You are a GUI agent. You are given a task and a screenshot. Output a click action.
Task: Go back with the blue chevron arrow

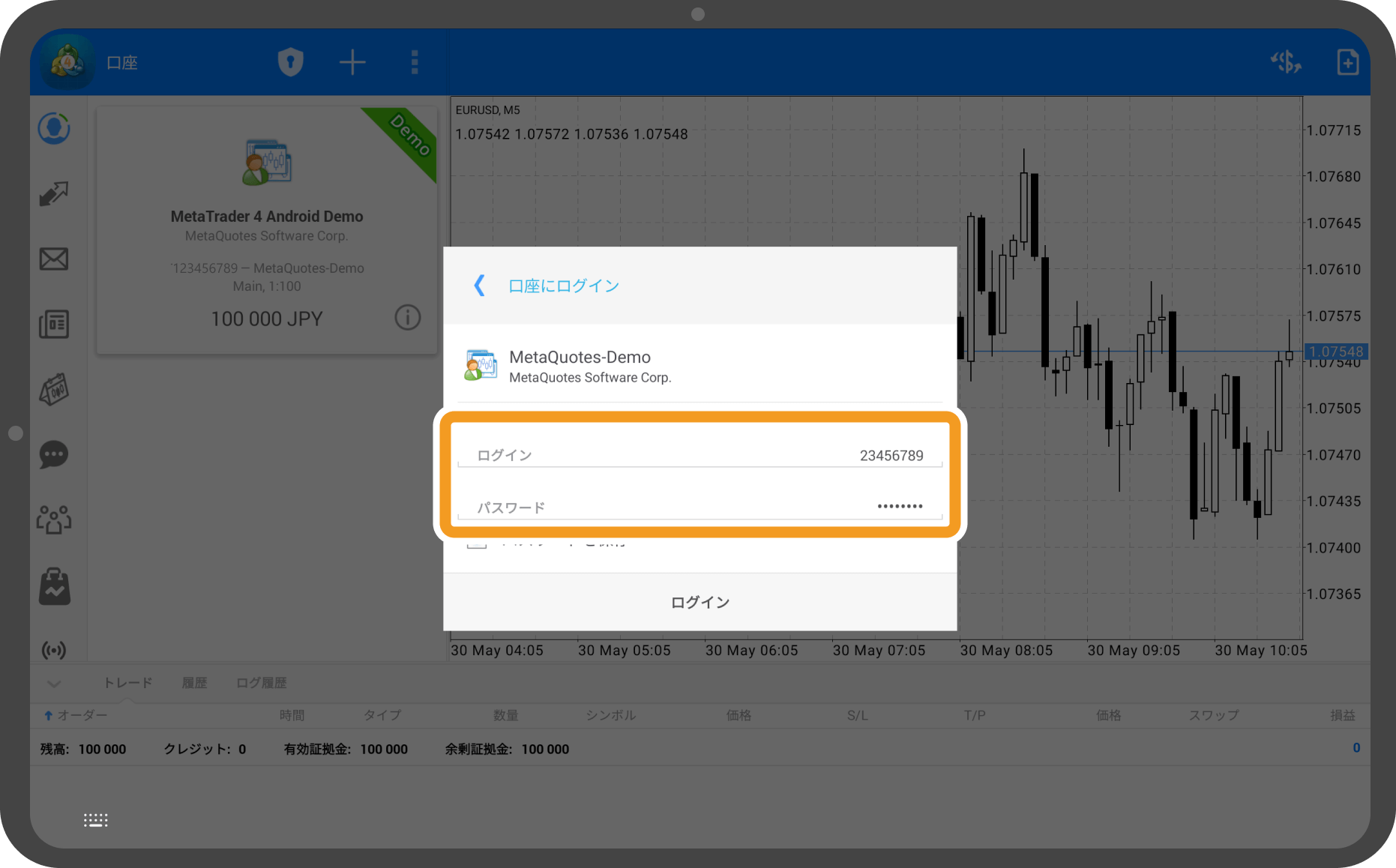[480, 286]
